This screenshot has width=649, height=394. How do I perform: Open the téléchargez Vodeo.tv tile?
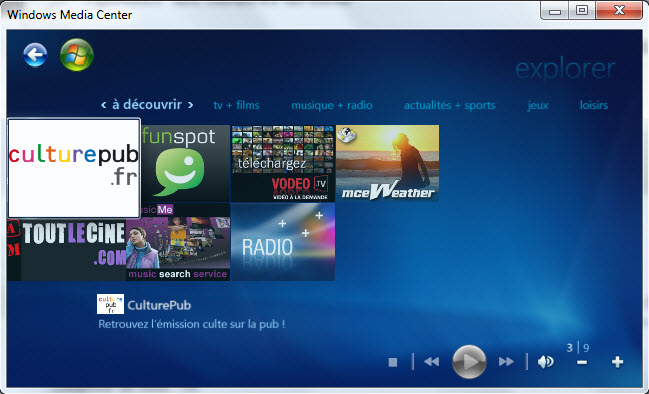pos(283,163)
